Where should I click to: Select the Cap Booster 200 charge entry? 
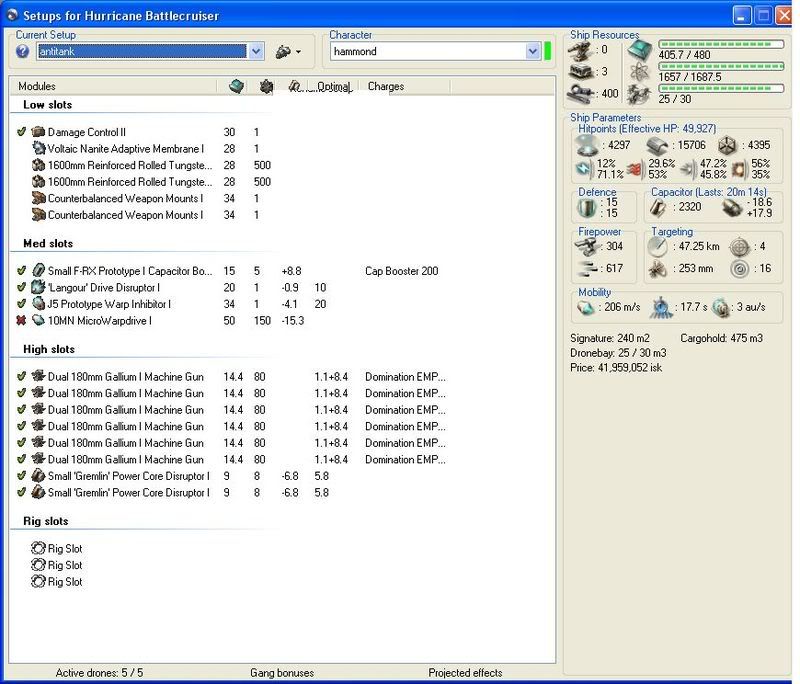[x=402, y=271]
